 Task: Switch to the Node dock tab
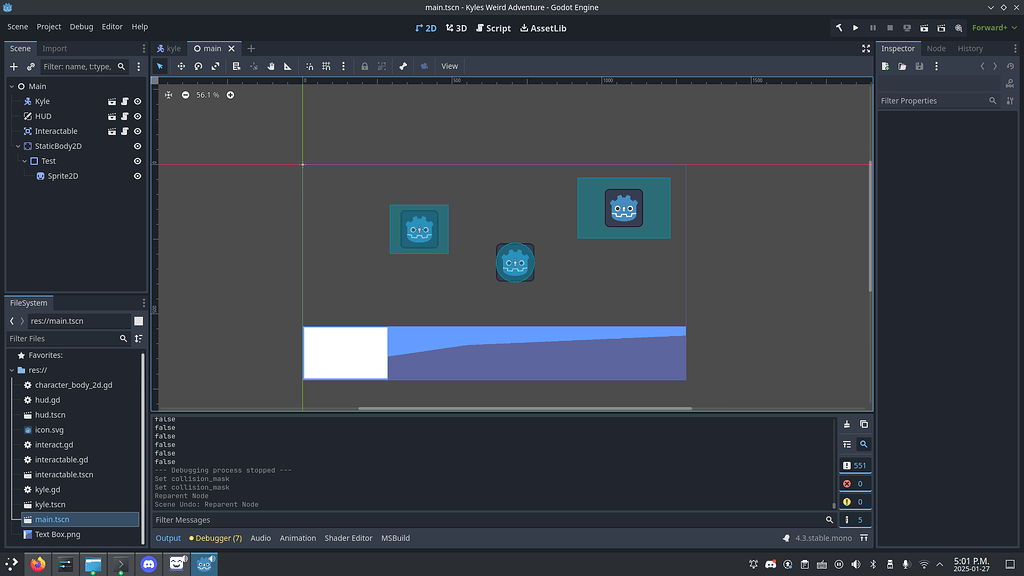tap(936, 48)
